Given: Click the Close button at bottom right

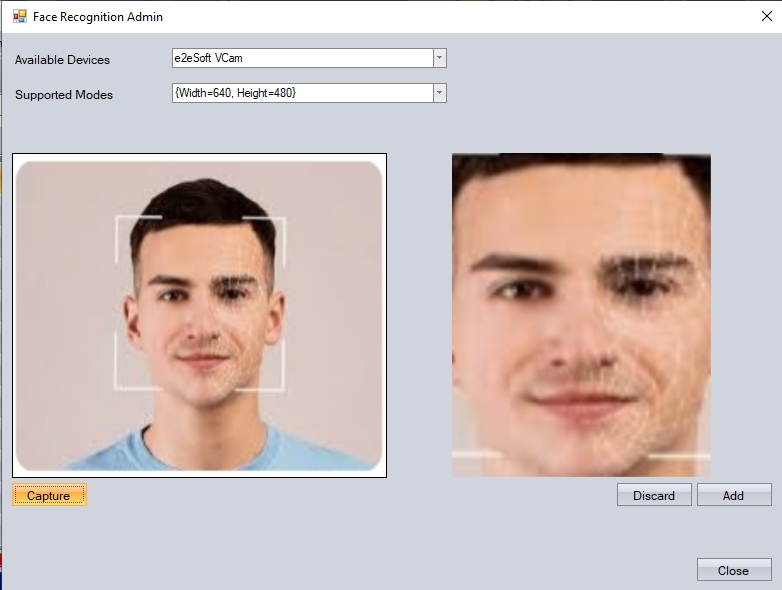Looking at the screenshot, I should (733, 570).
